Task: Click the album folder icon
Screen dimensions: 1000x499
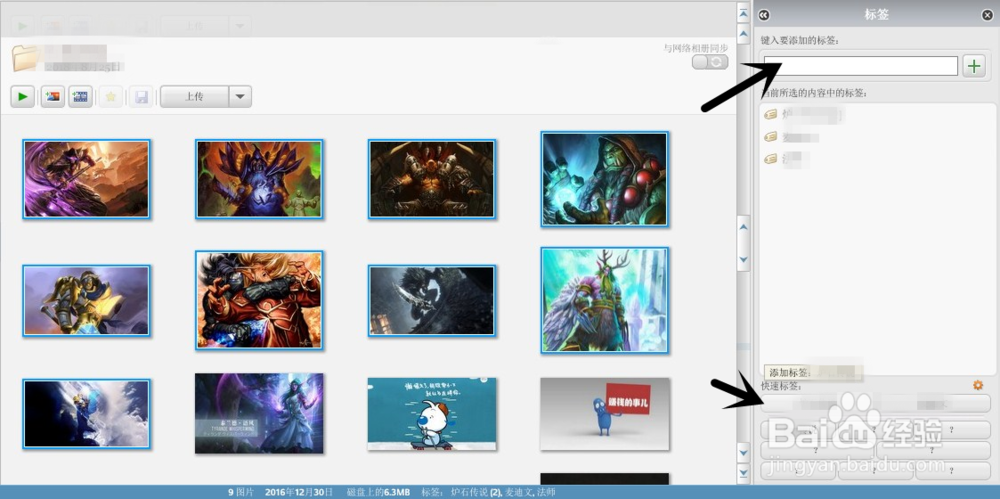Action: [26, 58]
